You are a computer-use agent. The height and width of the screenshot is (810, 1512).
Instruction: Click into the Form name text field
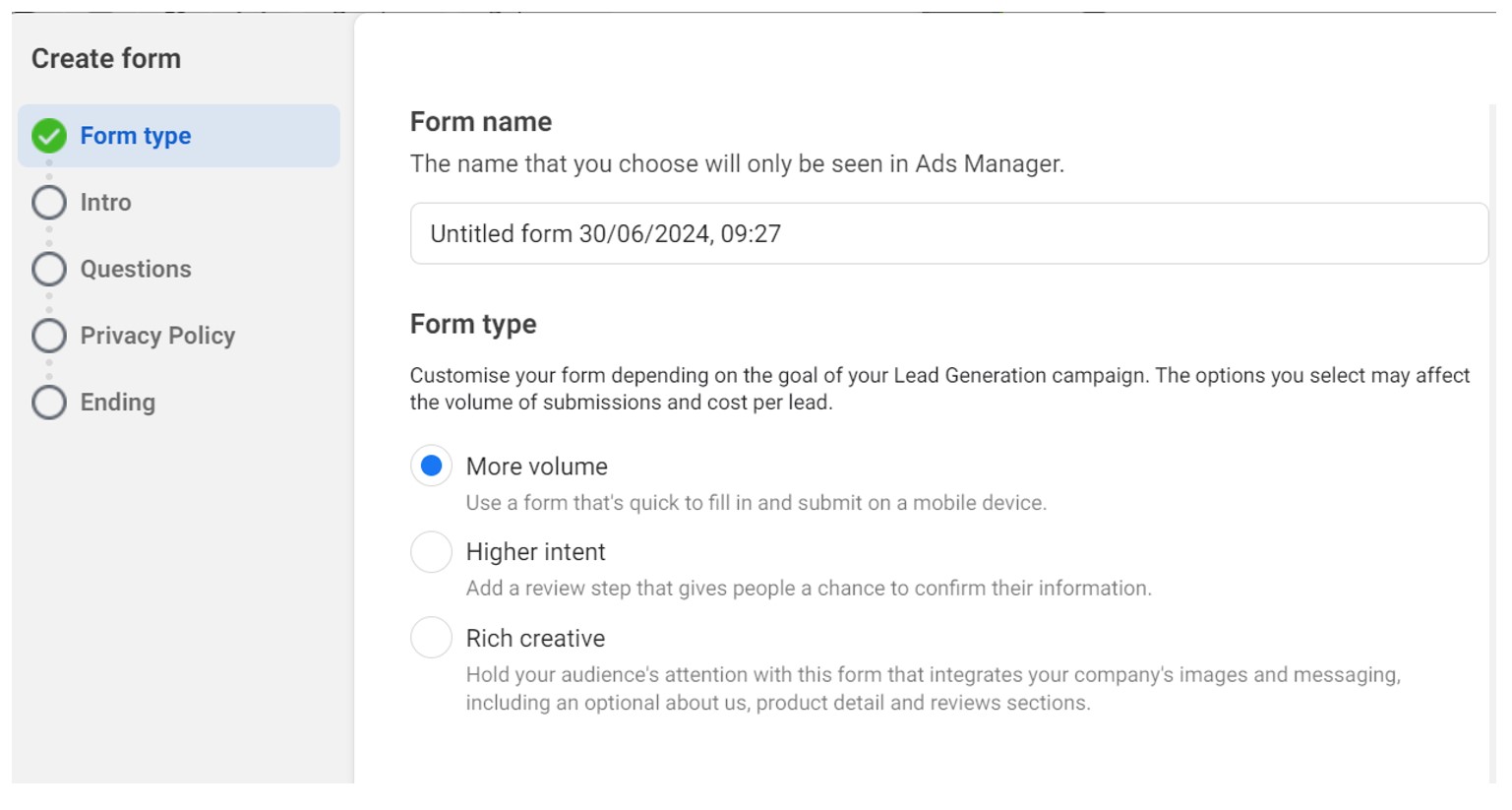click(x=948, y=234)
